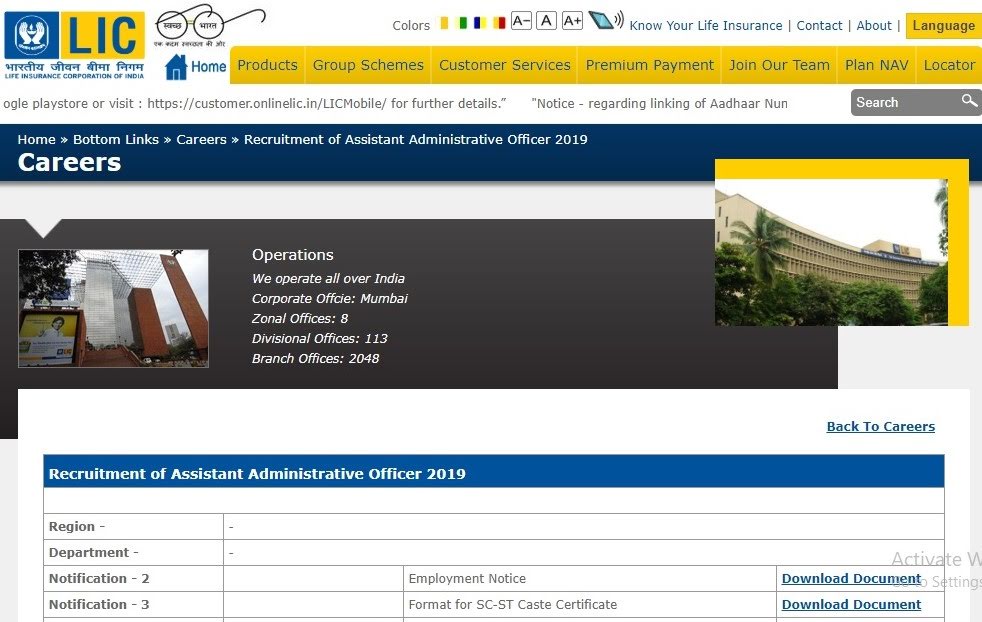The height and width of the screenshot is (622, 982).
Task: Click the LIC curved building photo
Action: [831, 252]
